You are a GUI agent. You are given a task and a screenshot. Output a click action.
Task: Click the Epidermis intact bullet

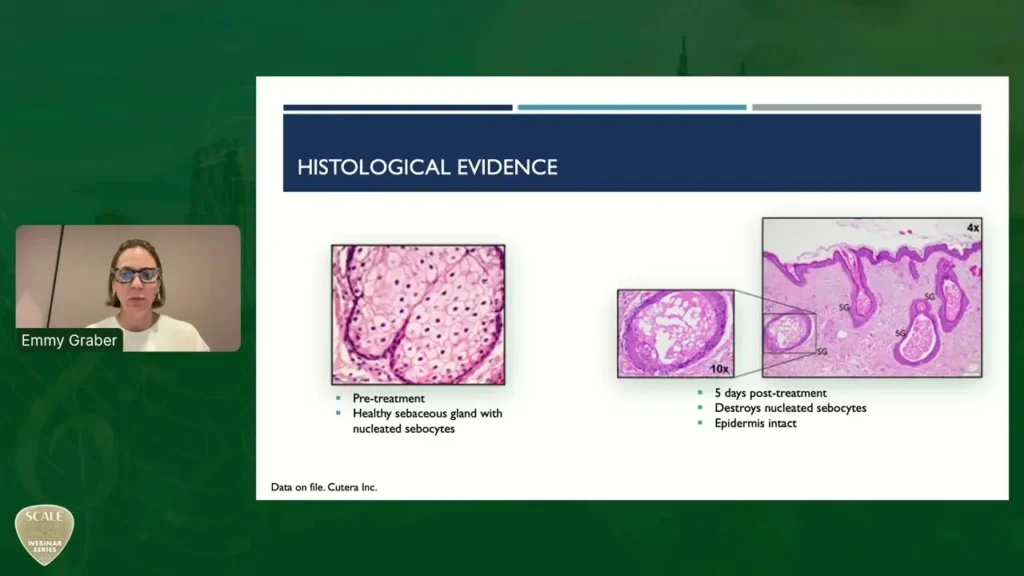tap(755, 423)
